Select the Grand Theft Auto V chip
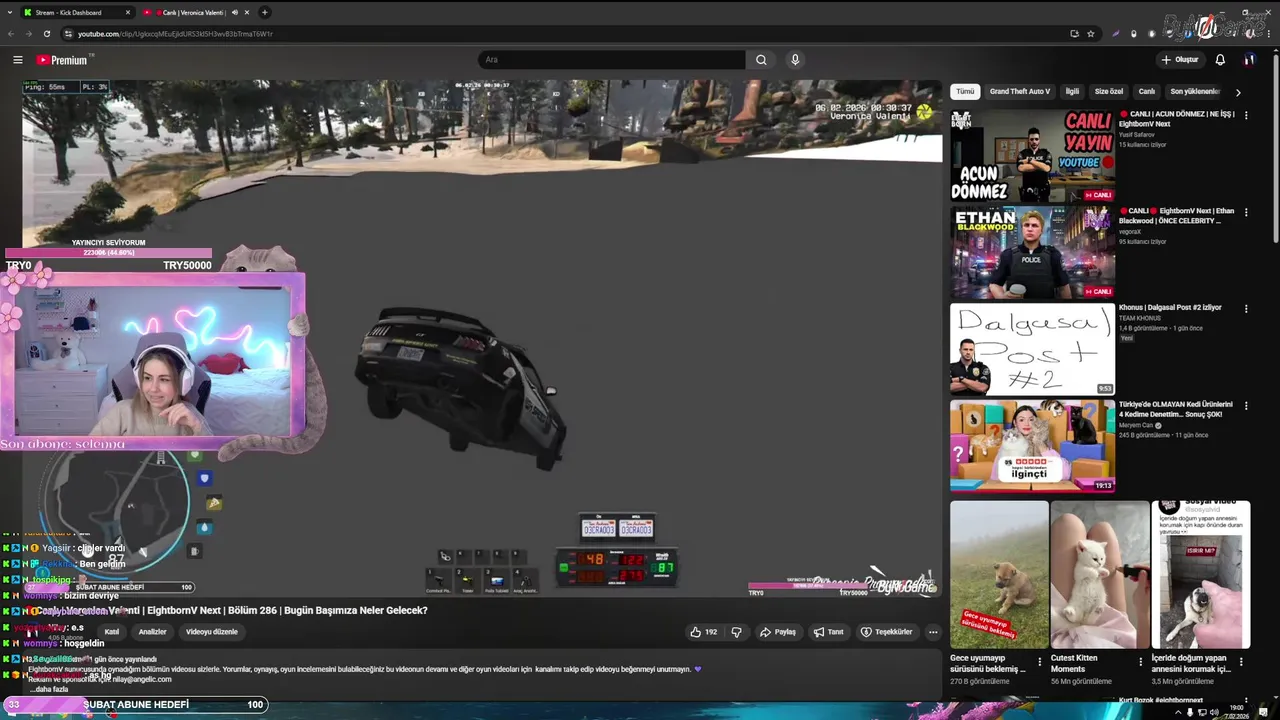 [1020, 91]
